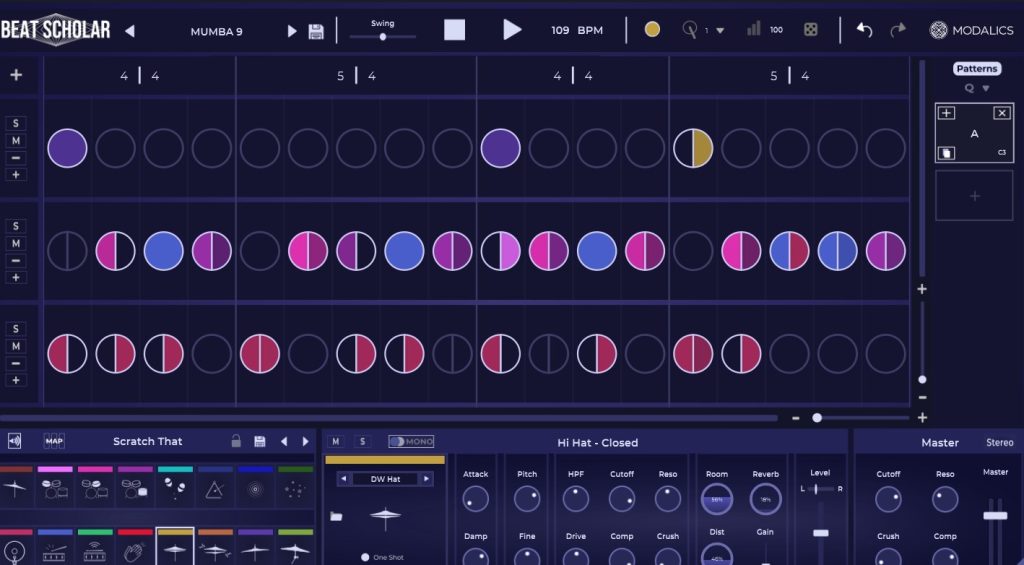Toggle the MONO switch
Viewport: 1024px width, 565px height.
tap(411, 441)
